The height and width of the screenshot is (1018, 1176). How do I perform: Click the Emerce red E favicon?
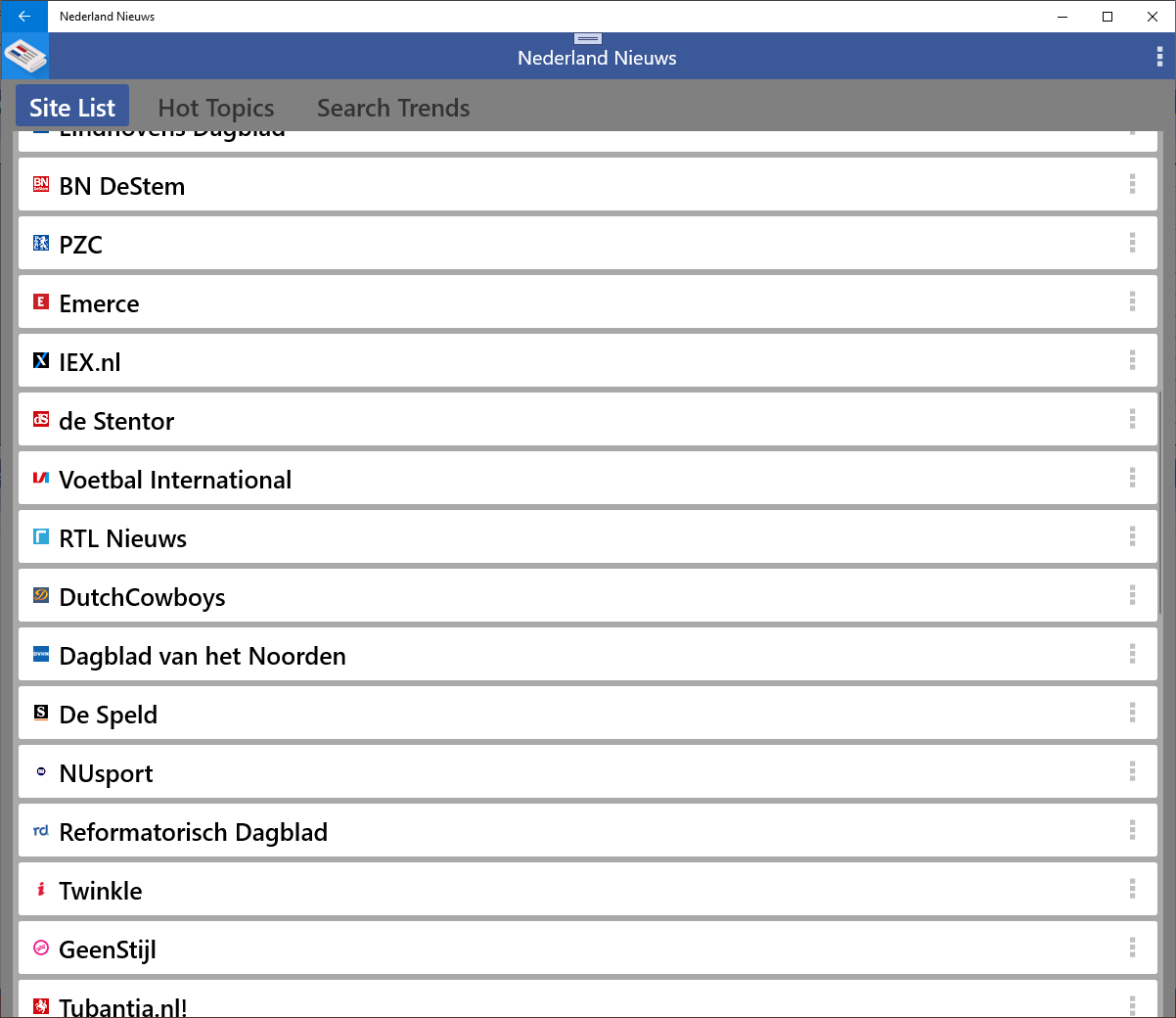[x=41, y=301]
